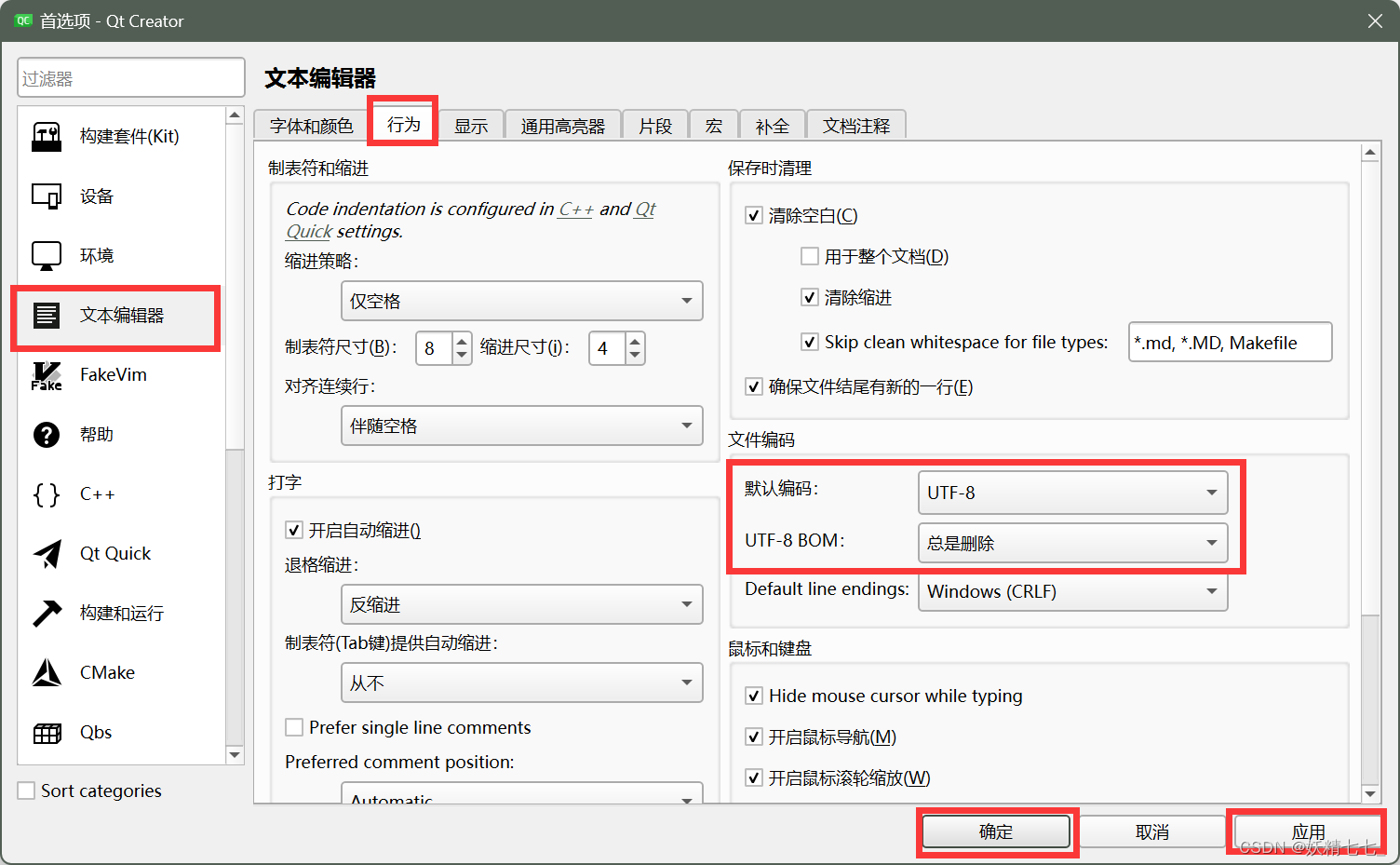This screenshot has width=1400, height=865.
Task: Click the settings panel scroll down arrow
Action: pos(1370,793)
